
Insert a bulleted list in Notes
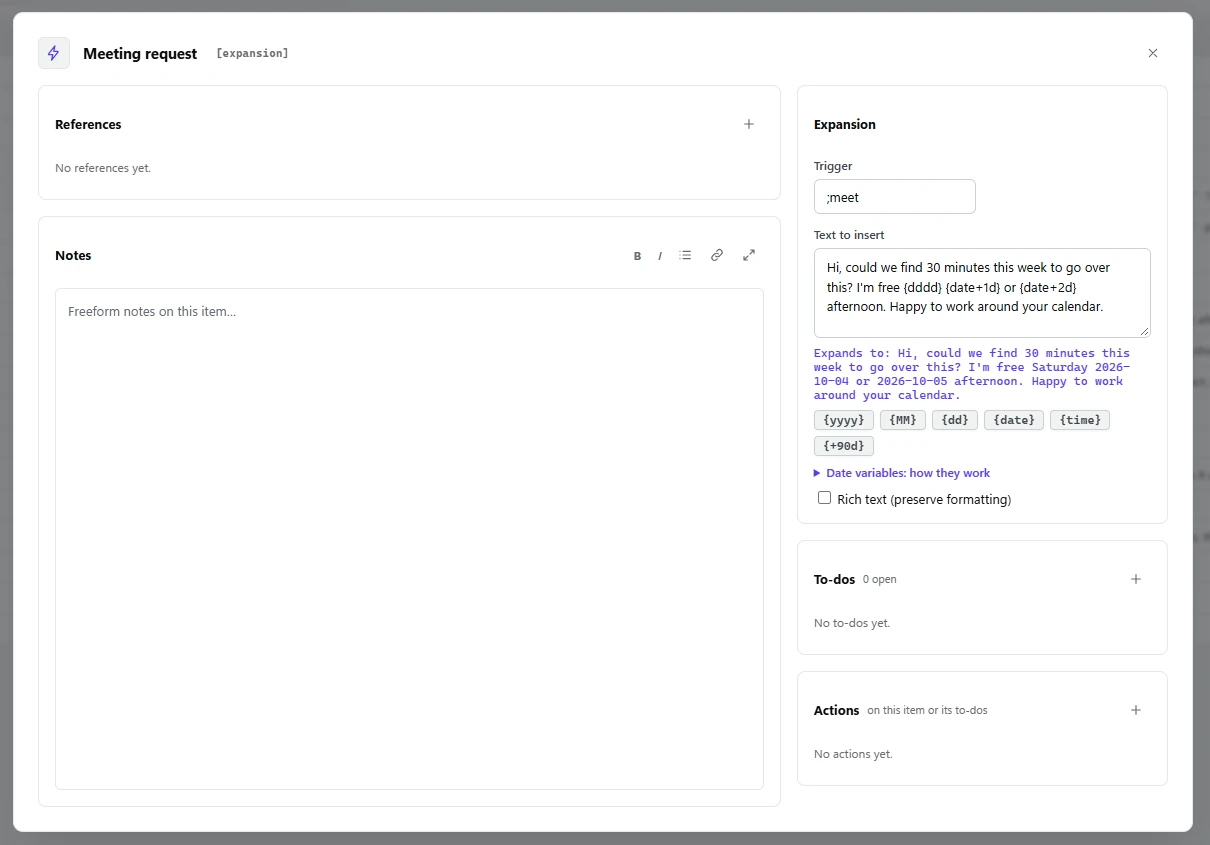tap(685, 256)
